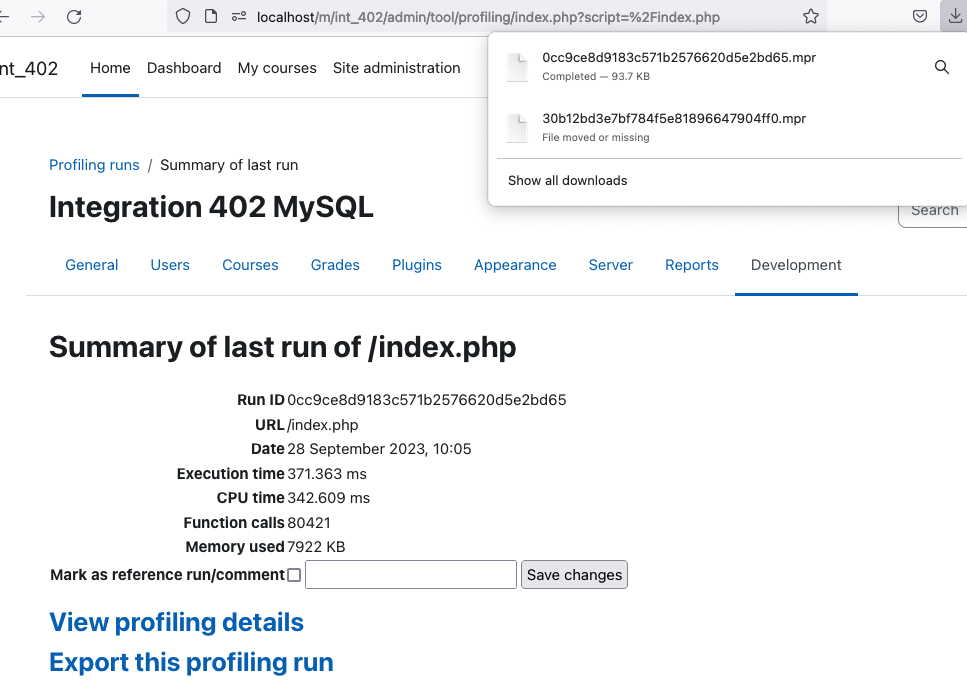Click the Save changes button

(x=574, y=574)
